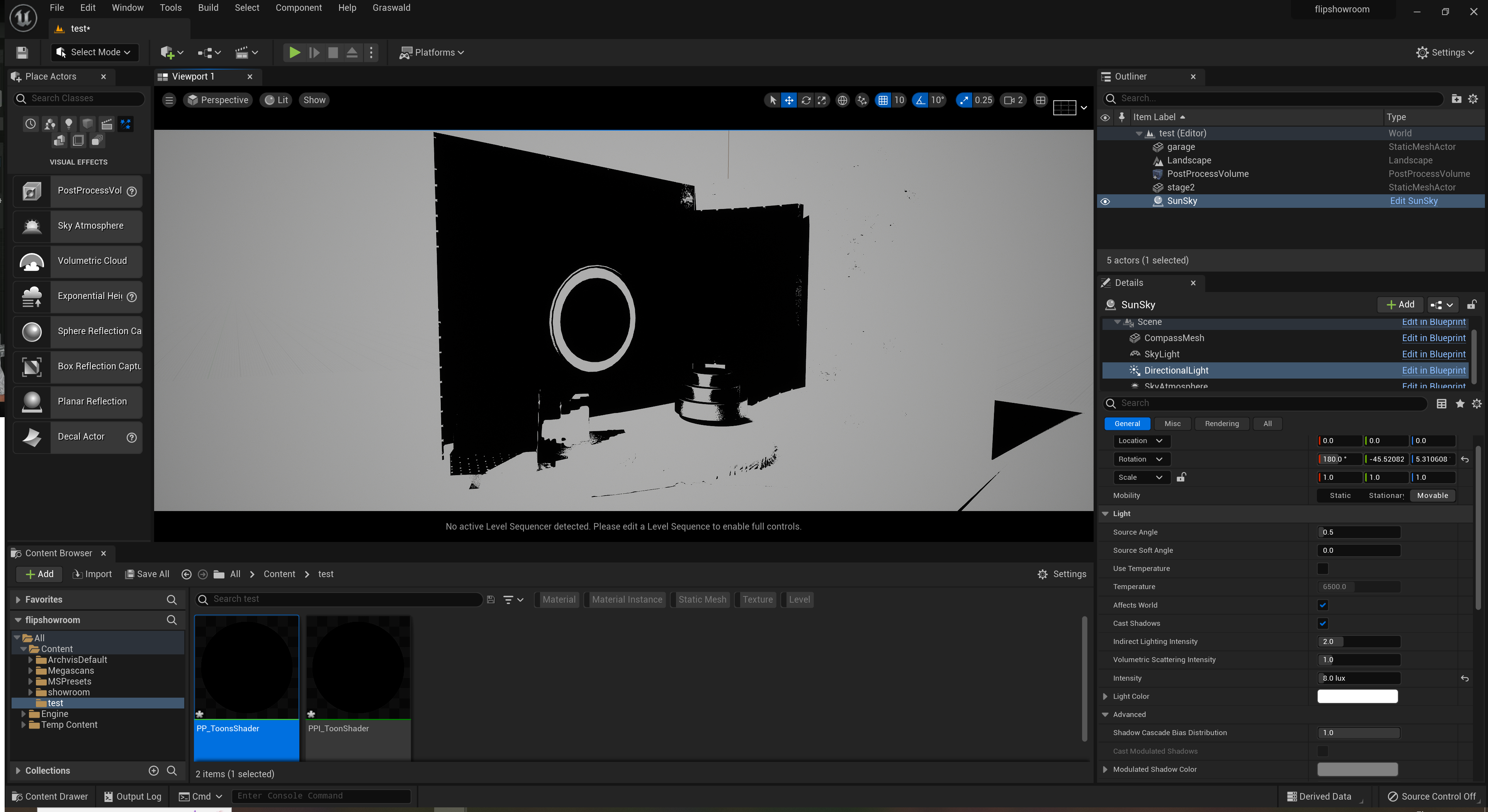1488x812 pixels.
Task: Toggle grid snapping icon in viewport
Action: pyautogui.click(x=883, y=100)
